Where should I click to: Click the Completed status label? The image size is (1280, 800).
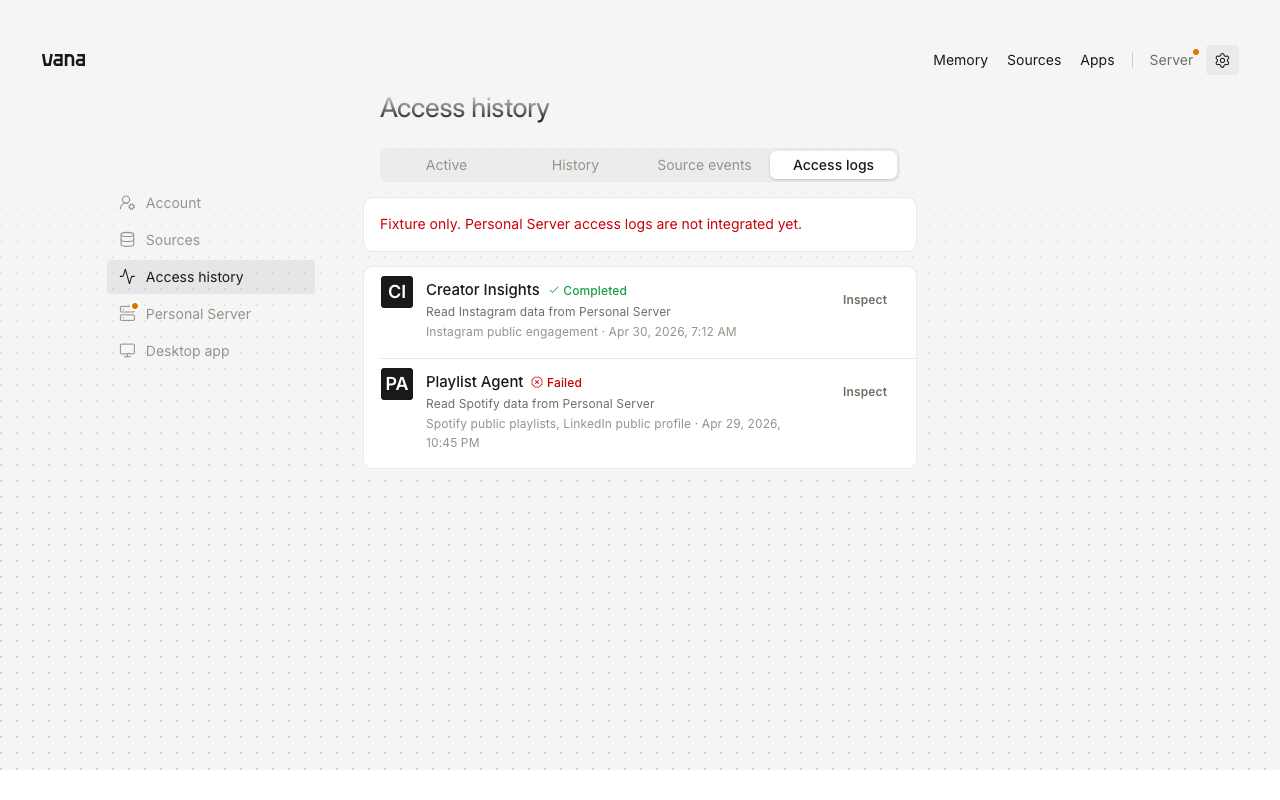(595, 291)
